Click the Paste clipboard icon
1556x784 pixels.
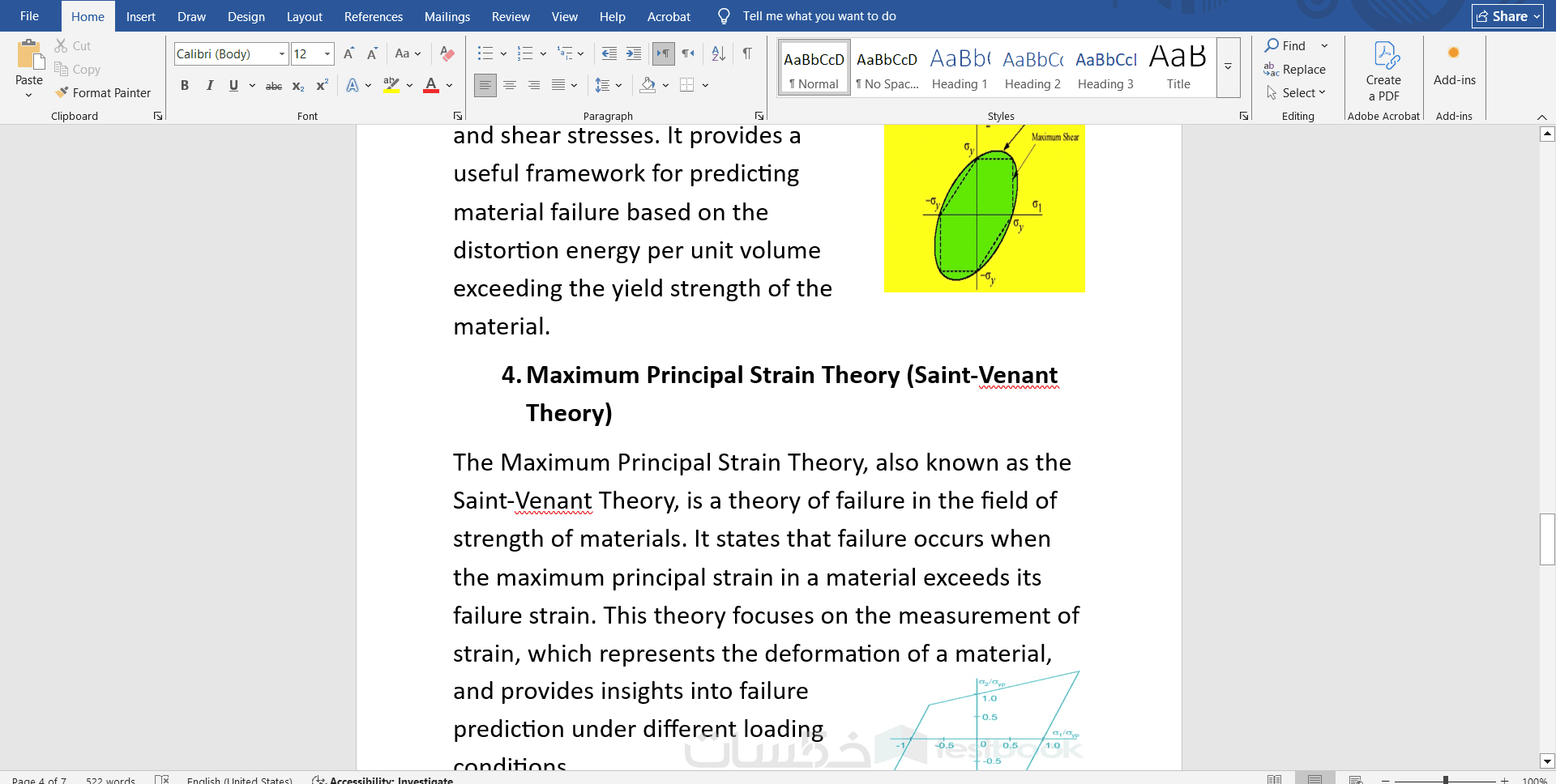point(29,55)
